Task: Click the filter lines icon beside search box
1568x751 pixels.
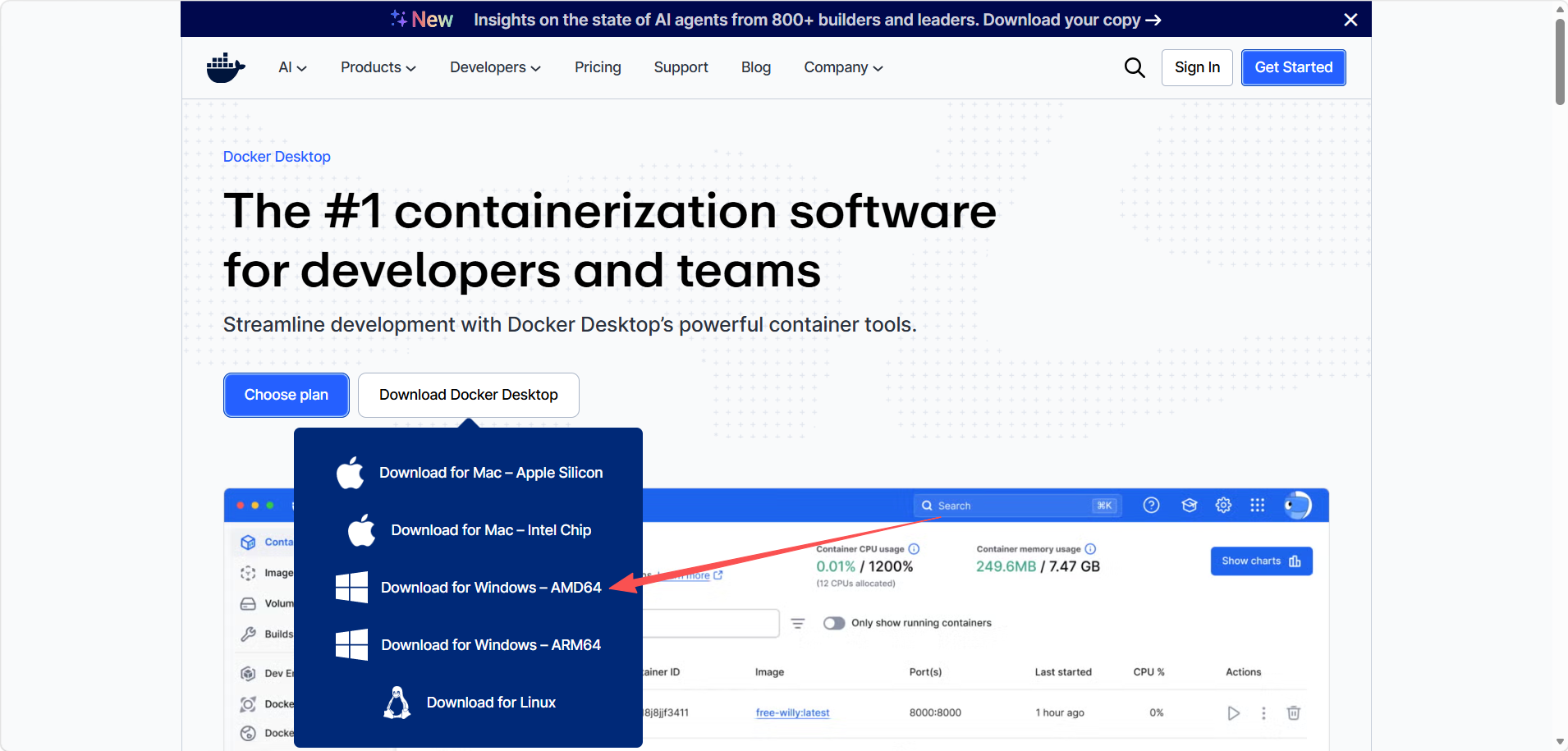Action: [798, 624]
